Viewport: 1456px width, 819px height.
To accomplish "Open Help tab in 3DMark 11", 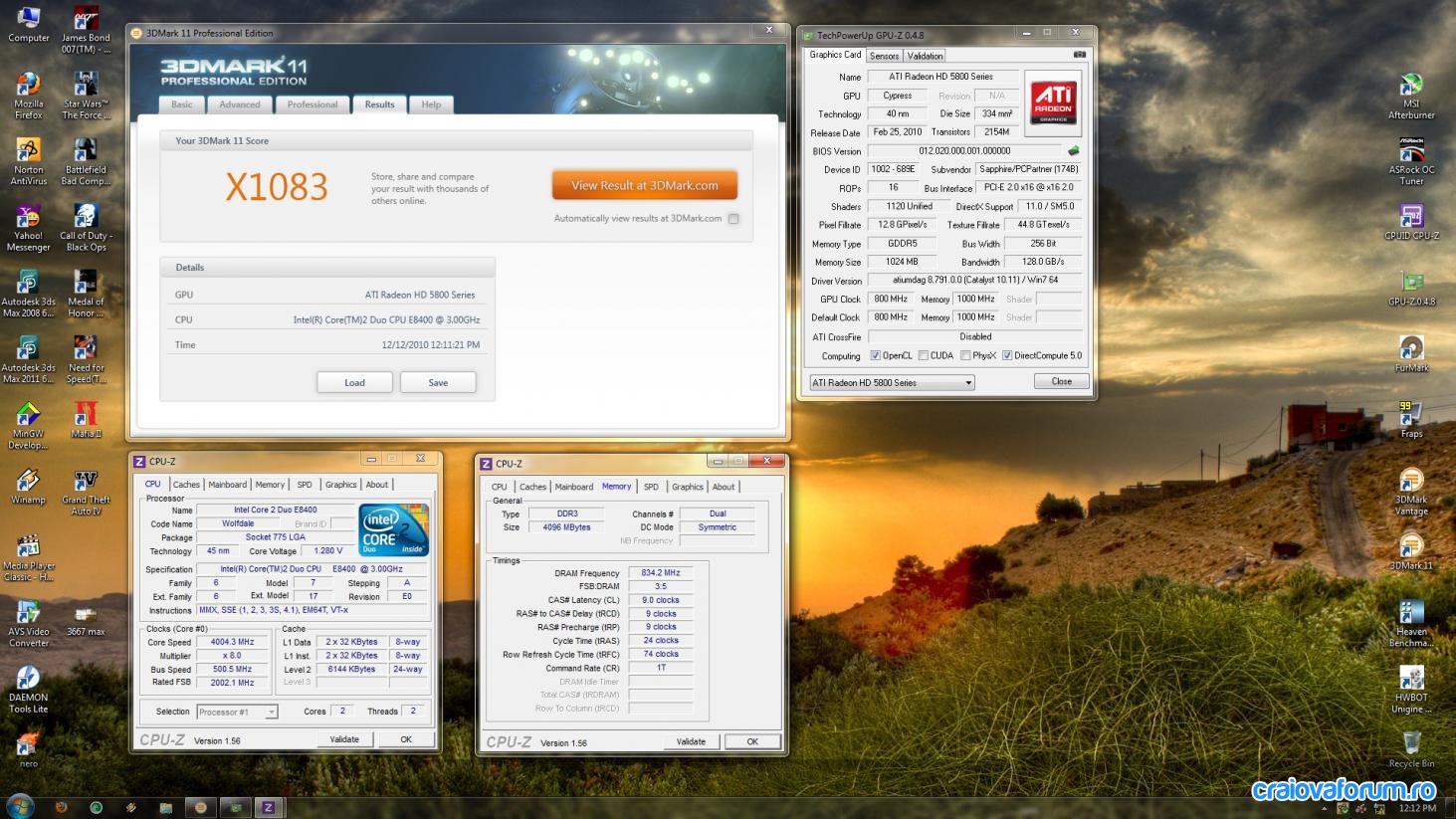I will click(x=431, y=104).
